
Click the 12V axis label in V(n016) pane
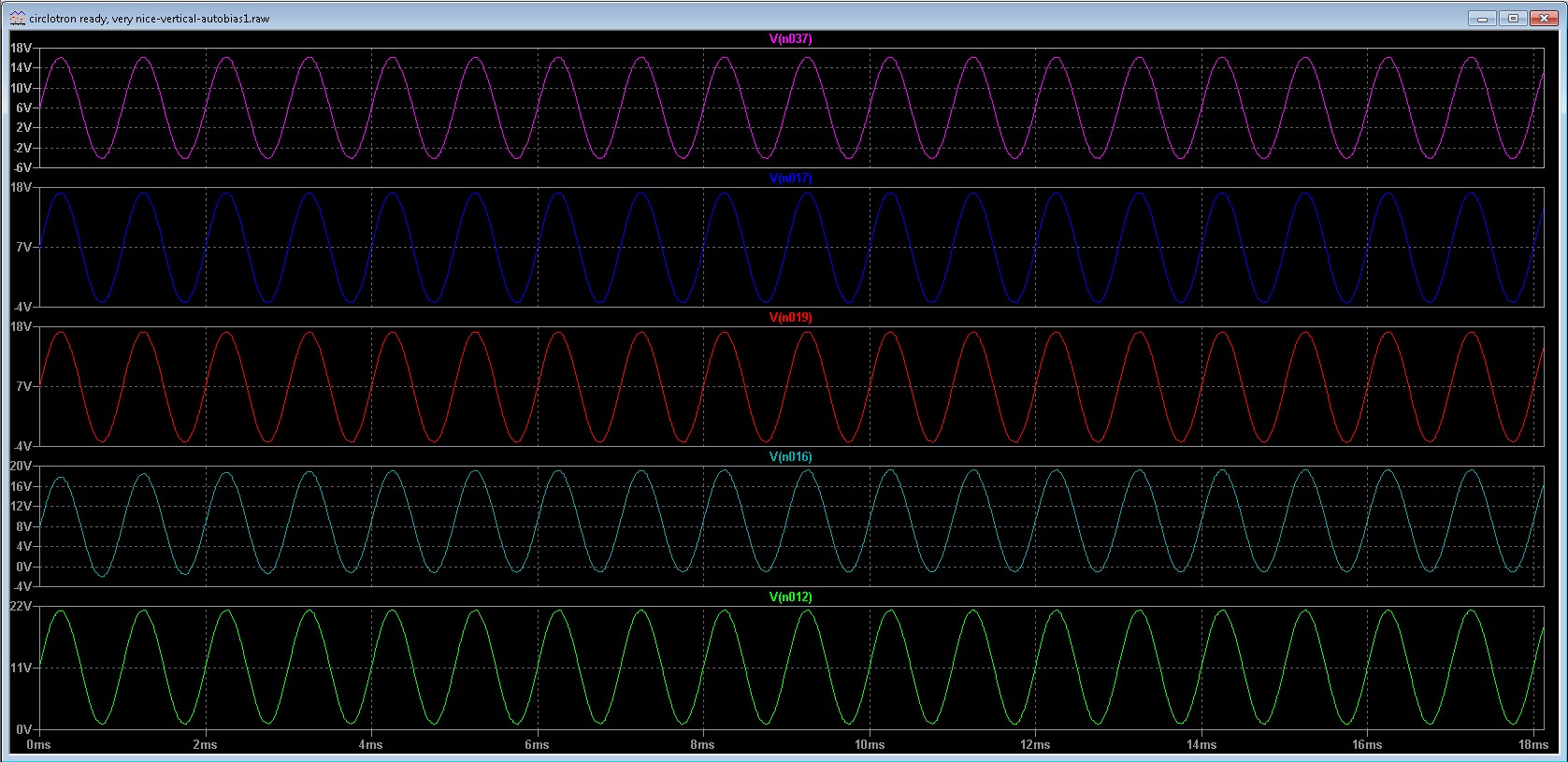[22, 506]
